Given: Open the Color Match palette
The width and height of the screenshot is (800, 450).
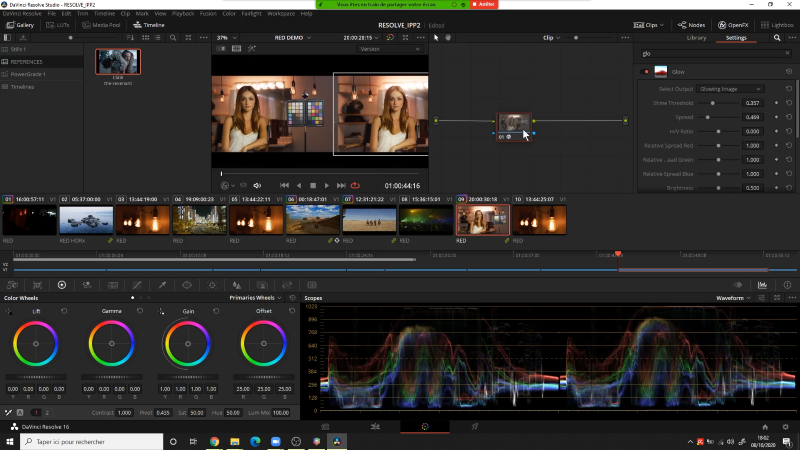Looking at the screenshot, I should click(x=37, y=285).
